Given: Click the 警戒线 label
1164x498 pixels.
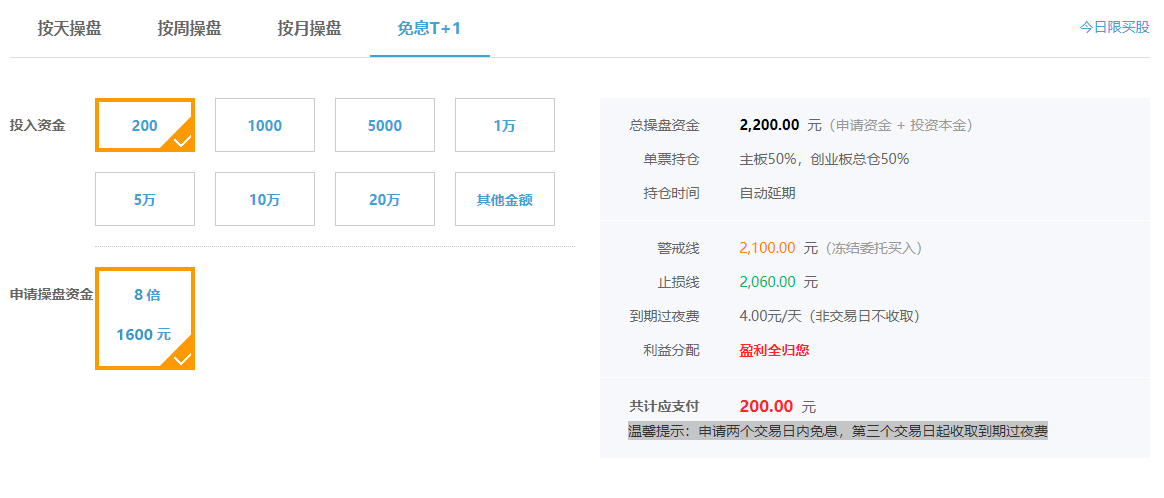Looking at the screenshot, I should (679, 248).
